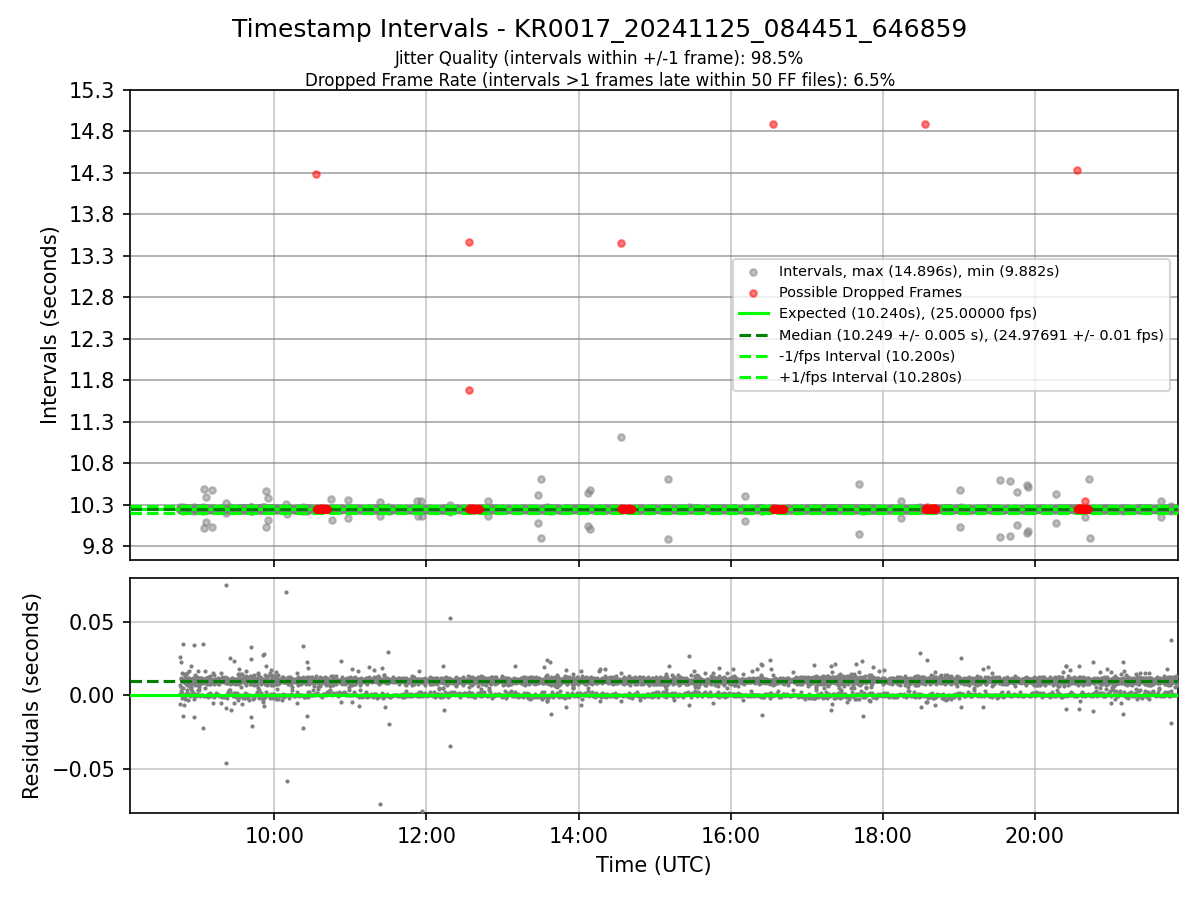Click the red point at 14.35s near 20:35

(1077, 170)
